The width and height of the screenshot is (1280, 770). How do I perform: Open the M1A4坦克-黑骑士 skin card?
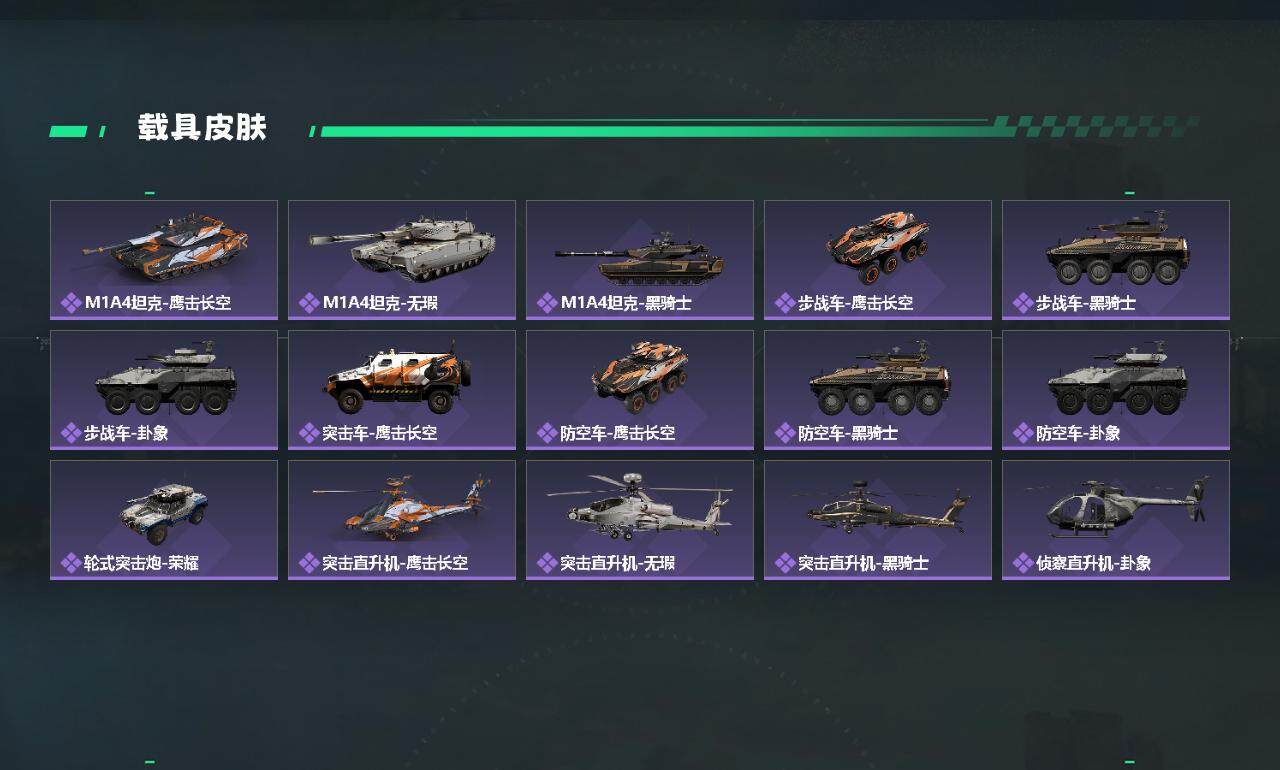640,260
